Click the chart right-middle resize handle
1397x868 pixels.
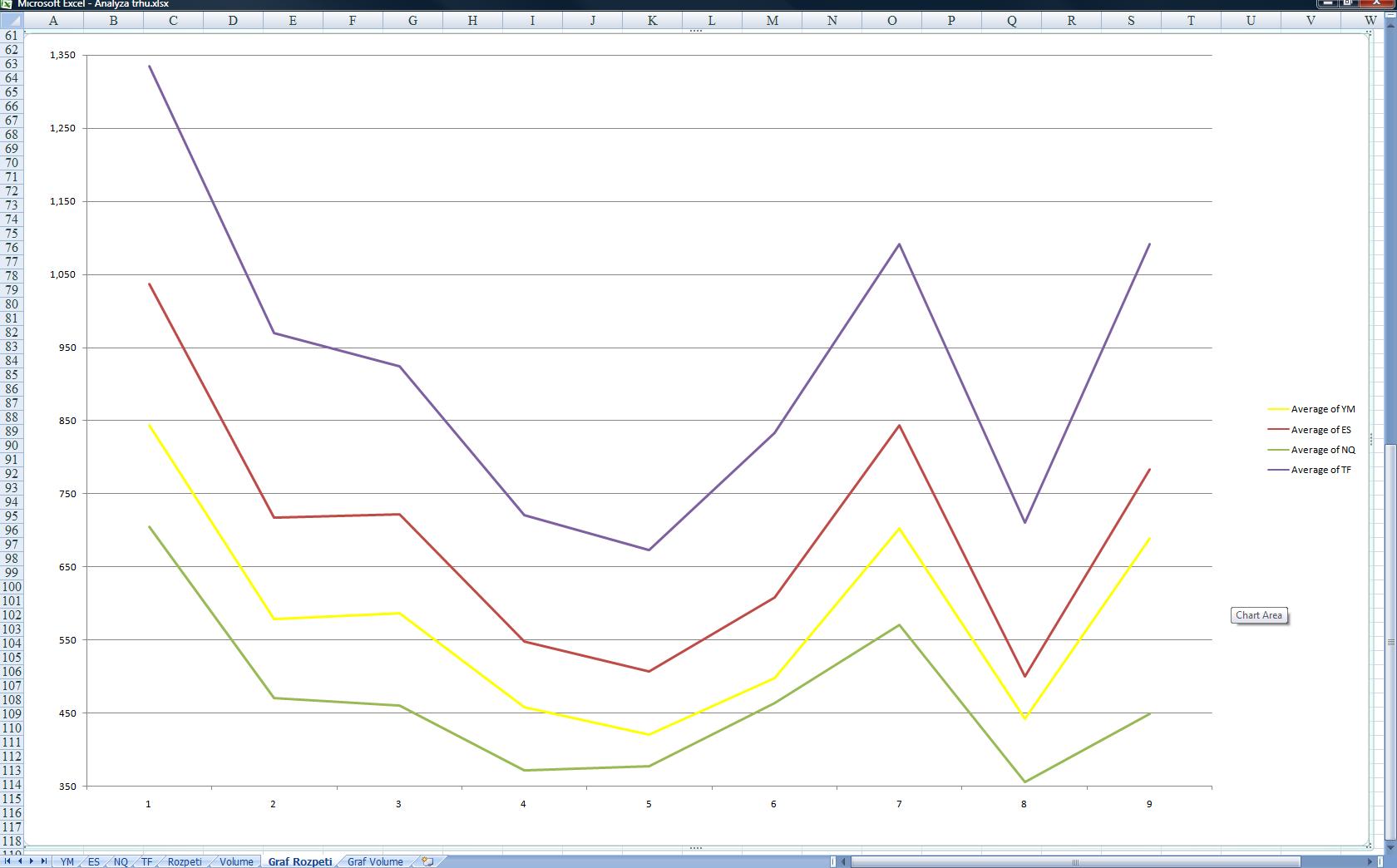point(1371,439)
